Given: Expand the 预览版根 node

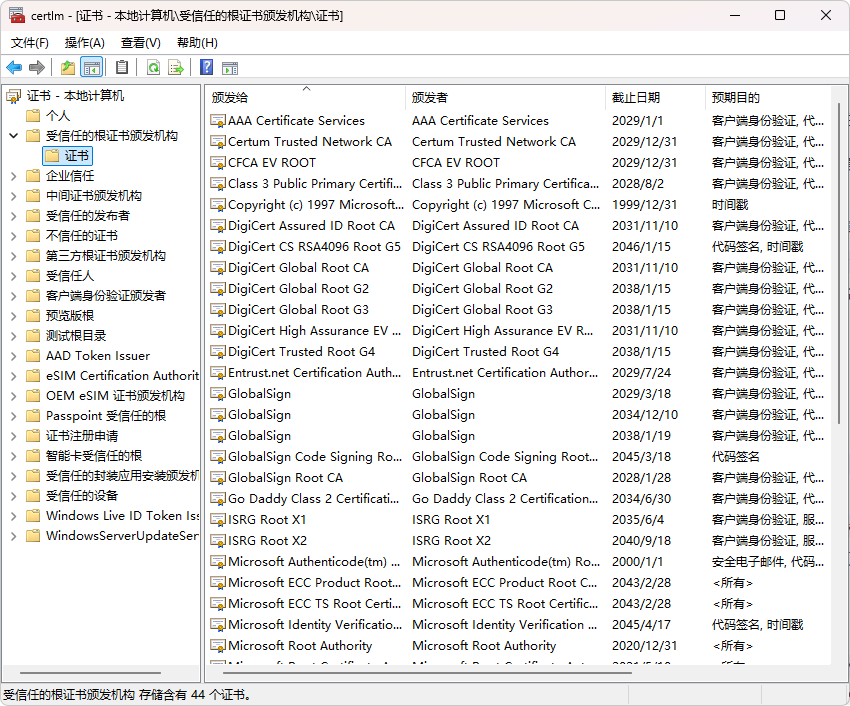Looking at the screenshot, I should 14,316.
